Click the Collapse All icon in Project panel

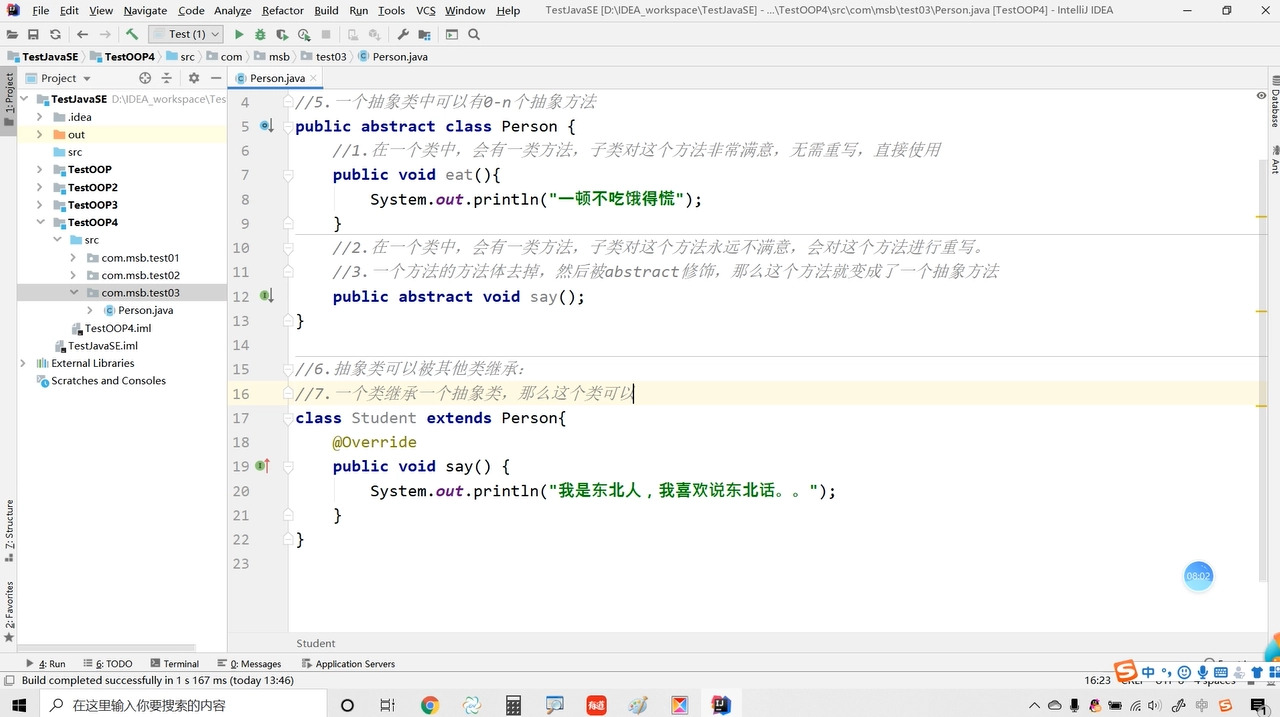tap(167, 78)
